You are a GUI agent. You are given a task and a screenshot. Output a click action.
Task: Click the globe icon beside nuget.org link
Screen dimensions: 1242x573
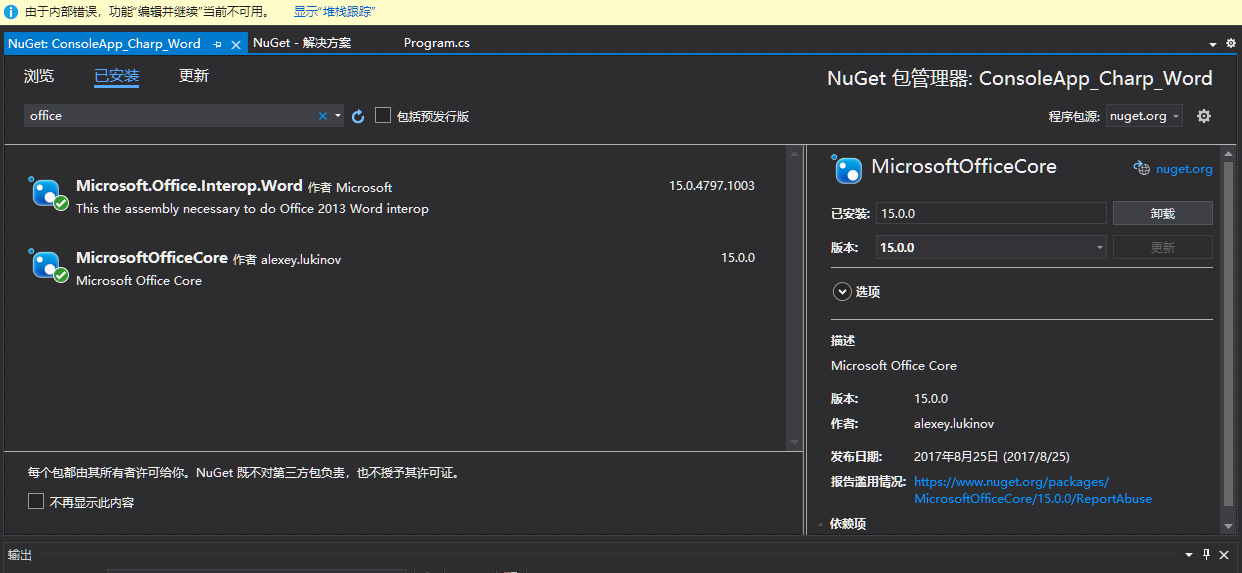tap(1141, 168)
